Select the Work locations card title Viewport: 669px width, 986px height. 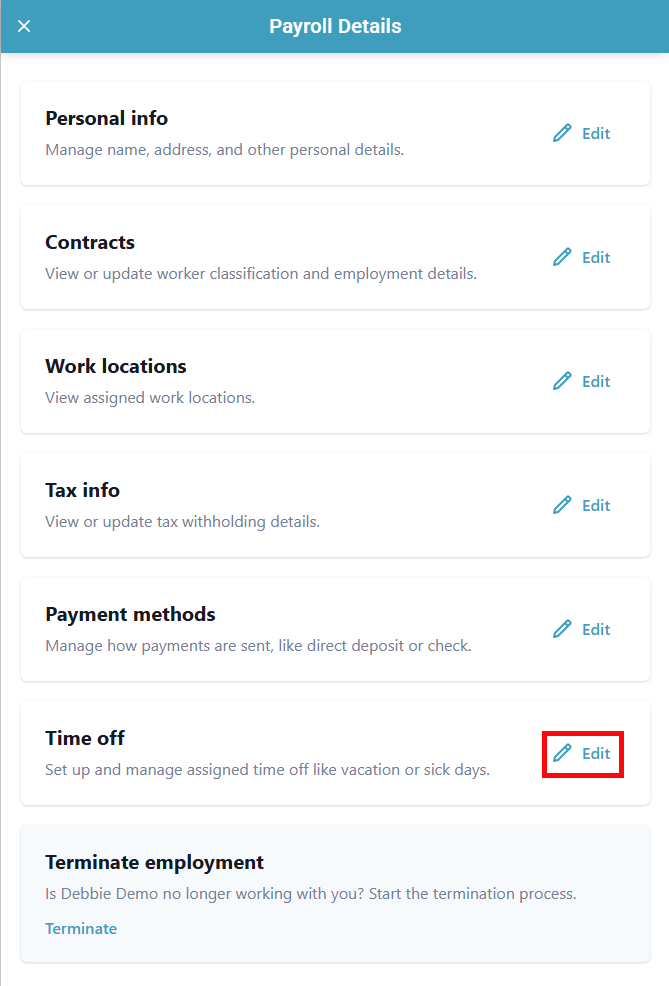click(116, 366)
